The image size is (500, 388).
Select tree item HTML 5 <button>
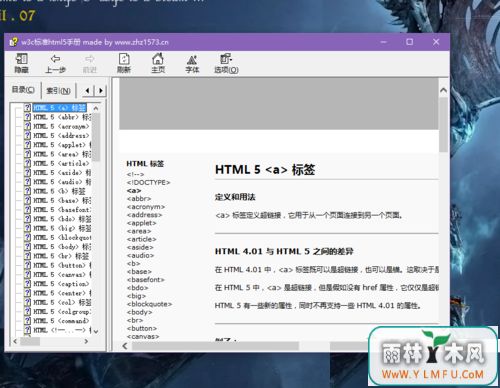[62, 265]
